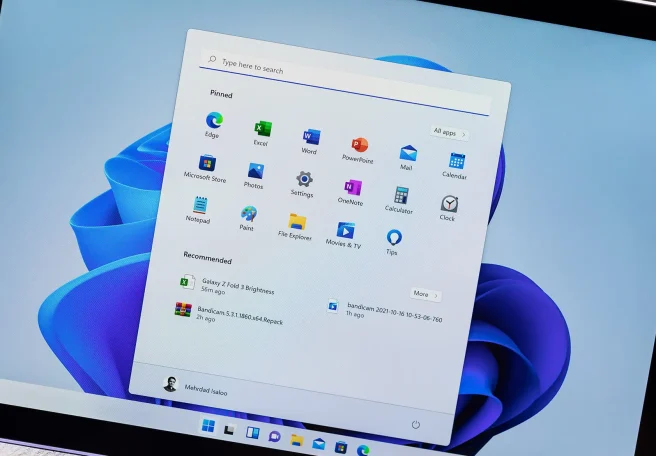The width and height of the screenshot is (656, 456).
Task: Open Galaxy Z Fold 3 Brightness file
Action: point(228,286)
